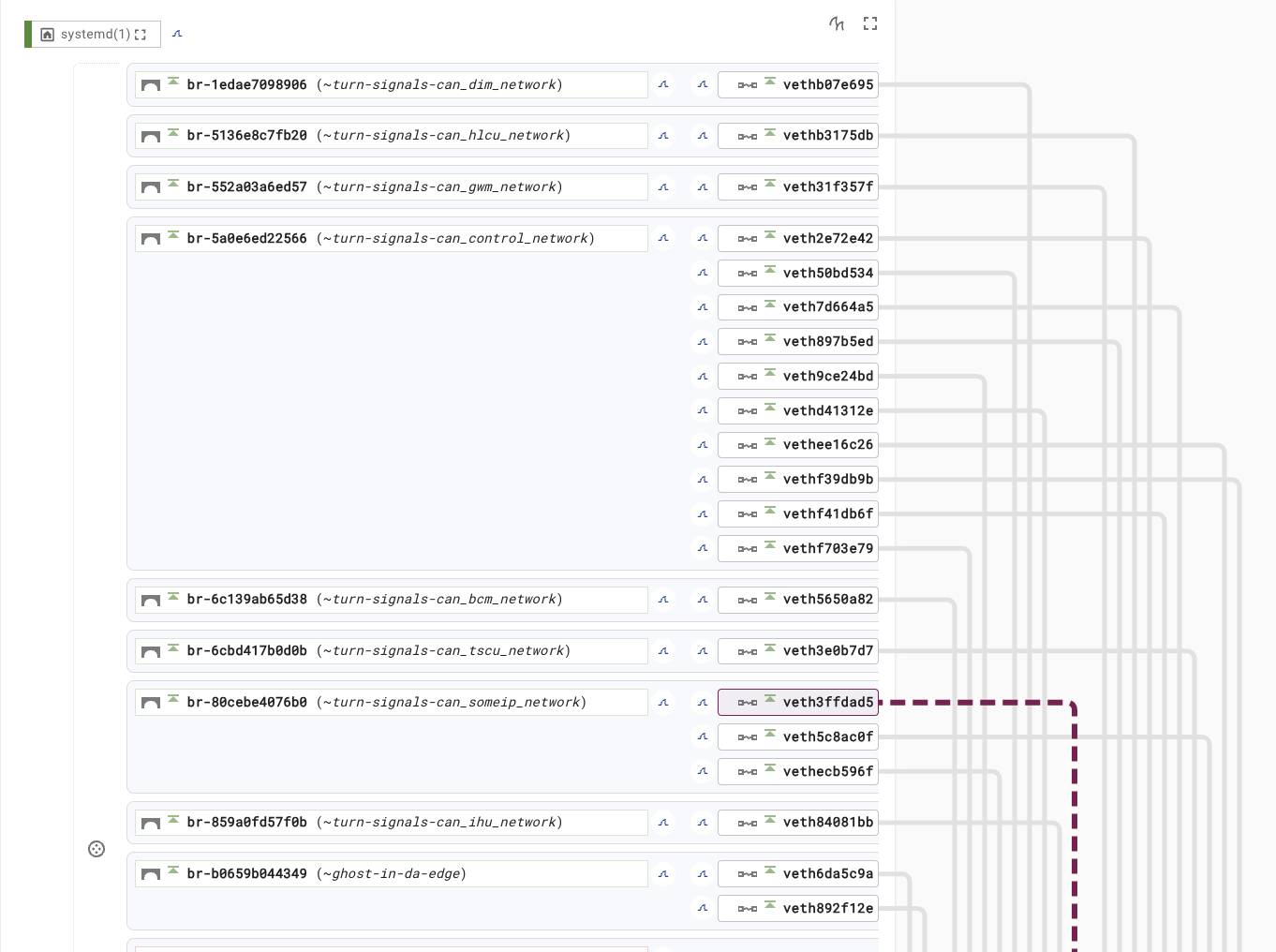Open the vethb07e695 interface badge
Viewport: 1276px width, 952px height.
pos(798,85)
